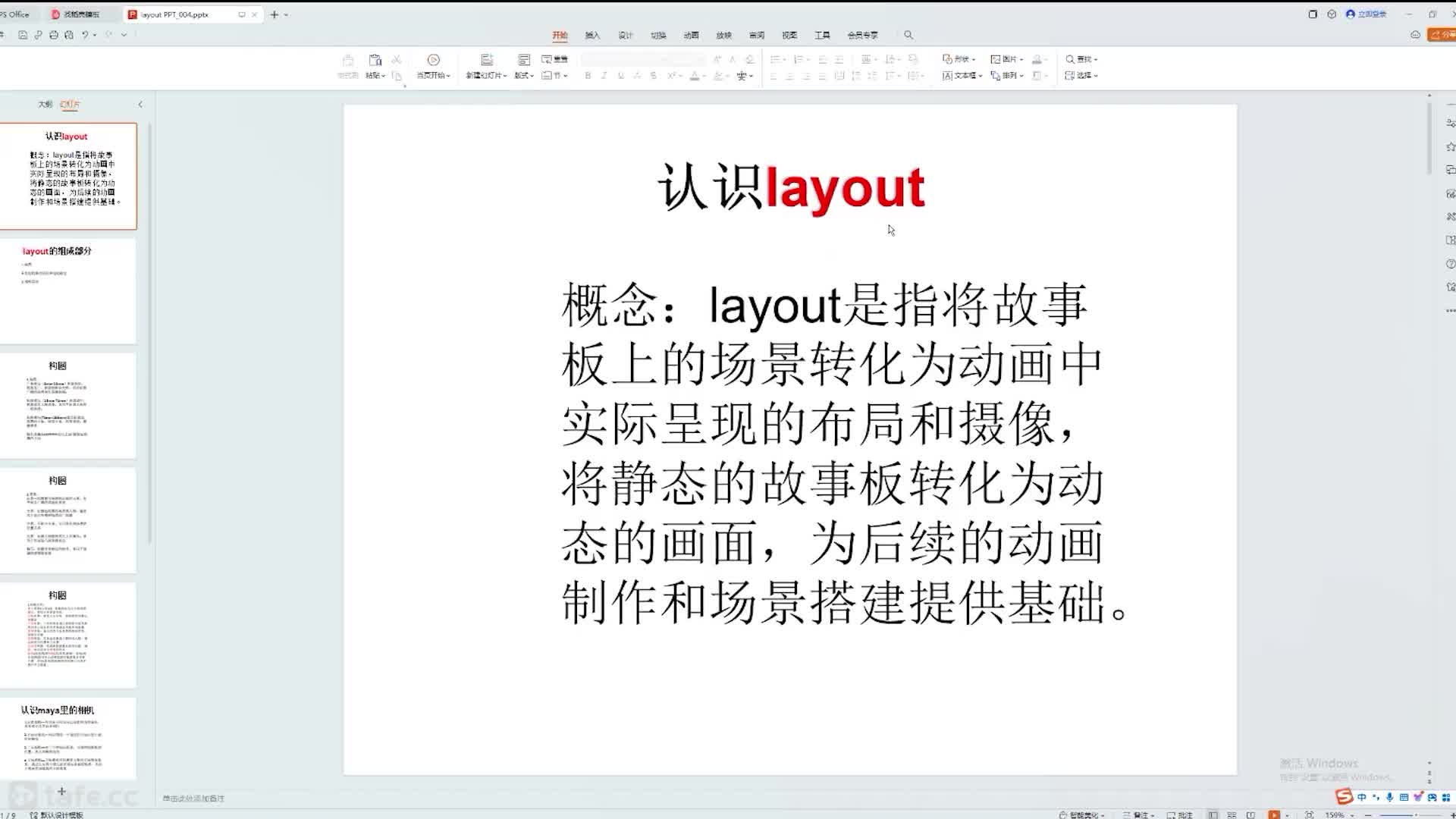Click the slide Layout icon
The width and height of the screenshot is (1456, 819).
pos(524,60)
